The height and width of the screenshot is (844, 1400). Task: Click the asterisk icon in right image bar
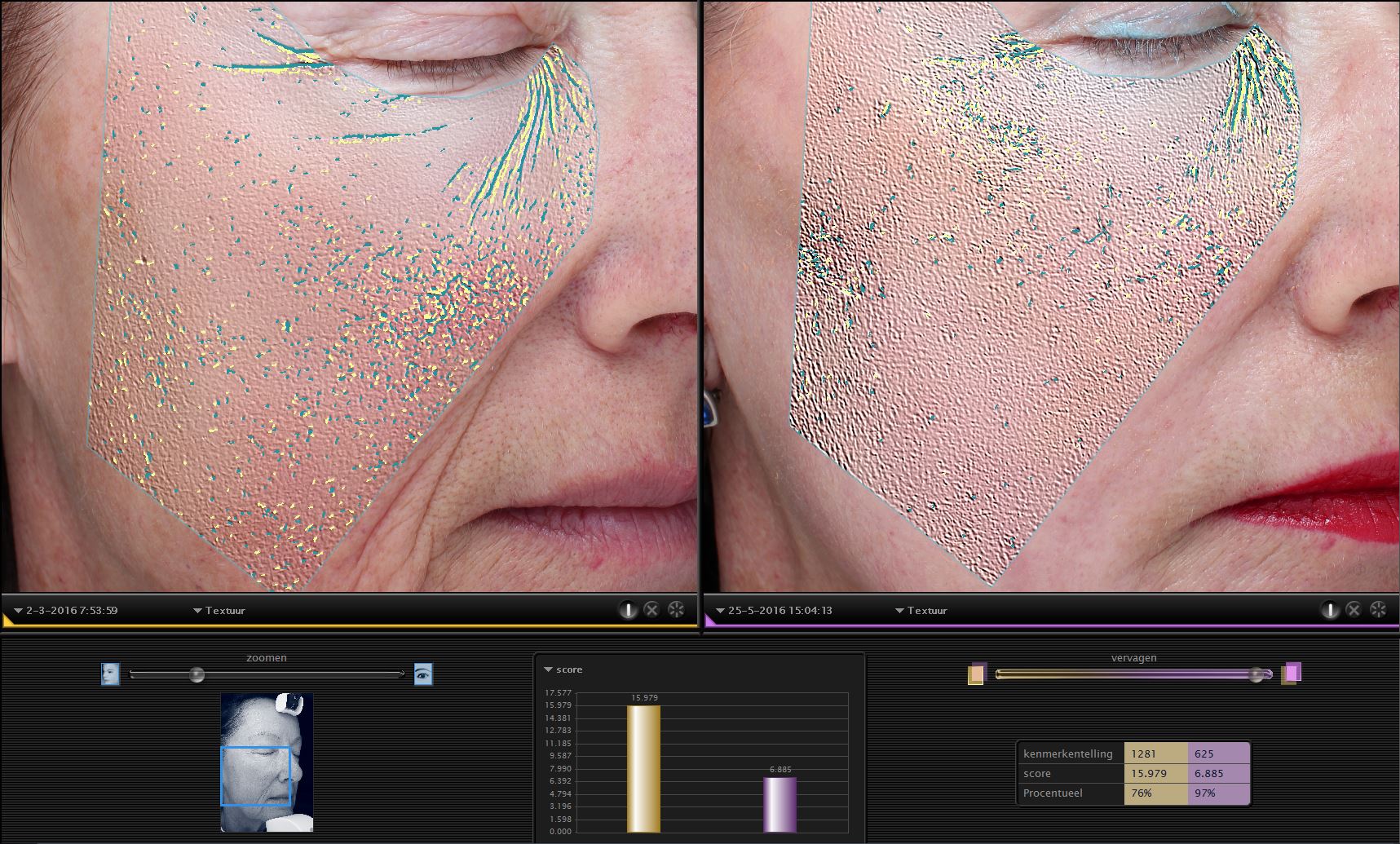pyautogui.click(x=1378, y=609)
